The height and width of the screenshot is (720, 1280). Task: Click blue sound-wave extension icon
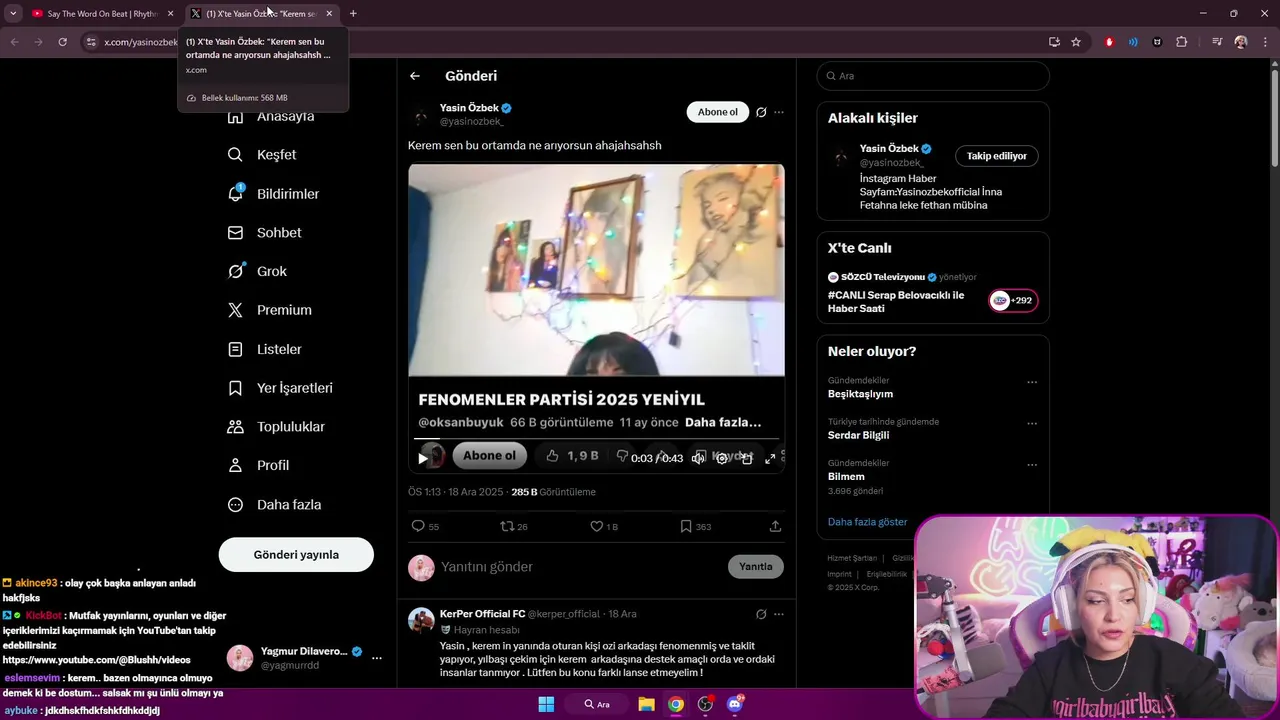(x=1133, y=42)
